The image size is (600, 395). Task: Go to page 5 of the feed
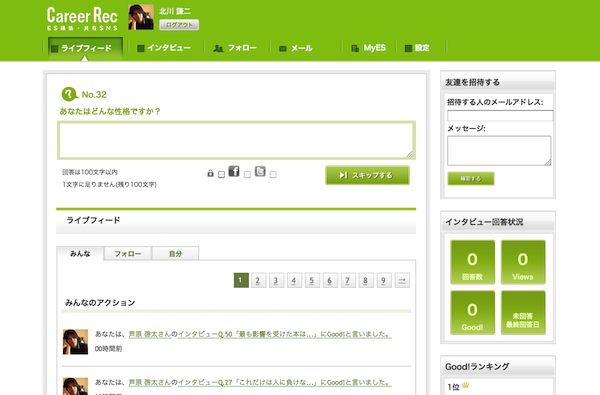point(312,280)
